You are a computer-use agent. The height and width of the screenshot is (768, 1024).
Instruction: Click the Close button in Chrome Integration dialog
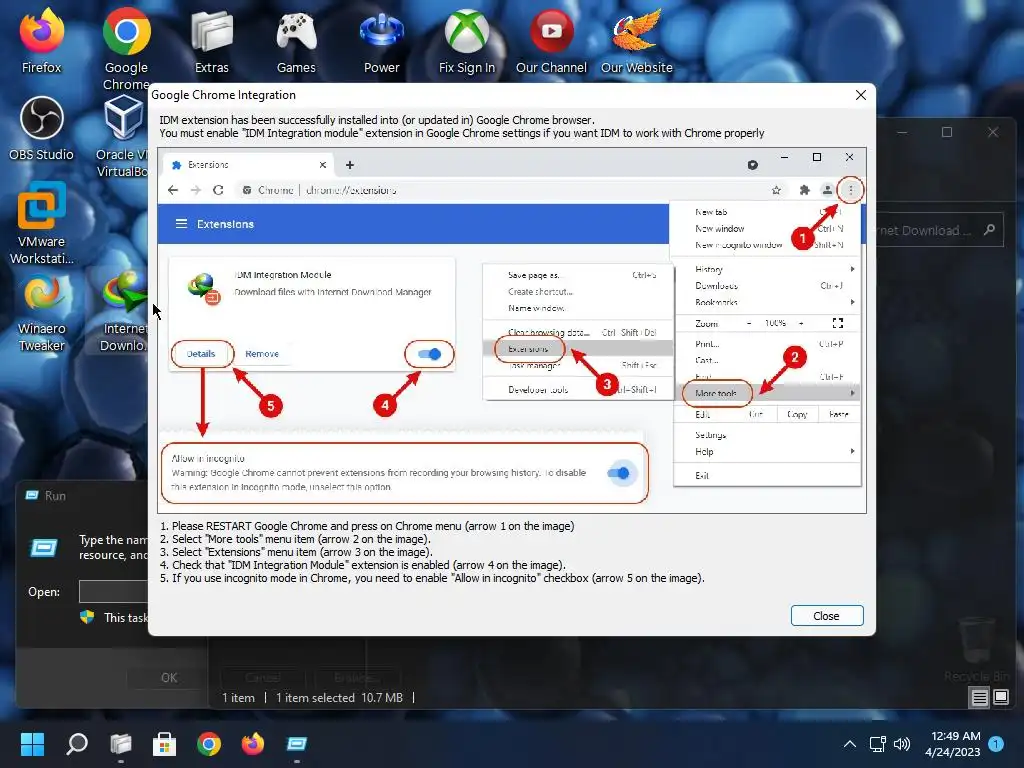pyautogui.click(x=827, y=616)
